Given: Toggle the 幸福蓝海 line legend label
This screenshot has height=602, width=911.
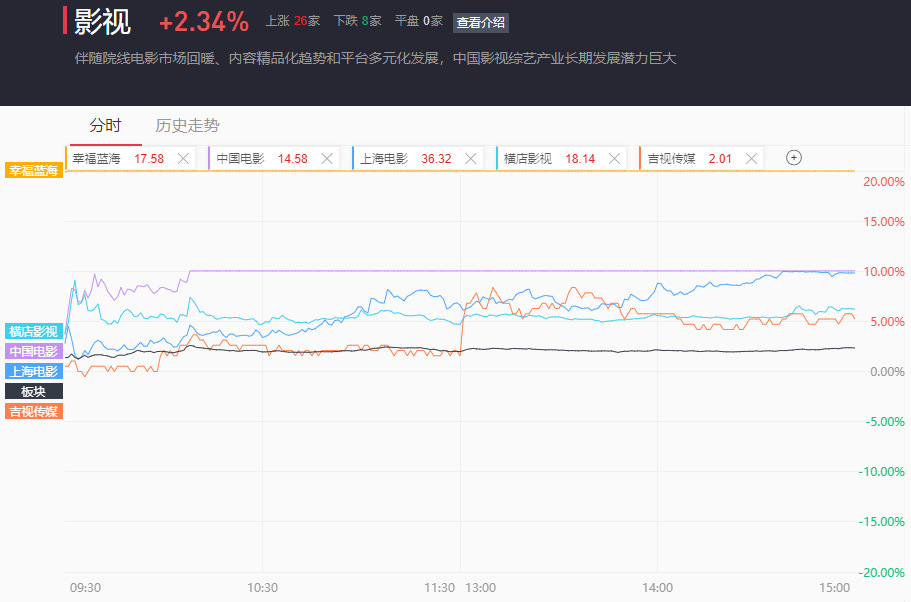Looking at the screenshot, I should (34, 170).
